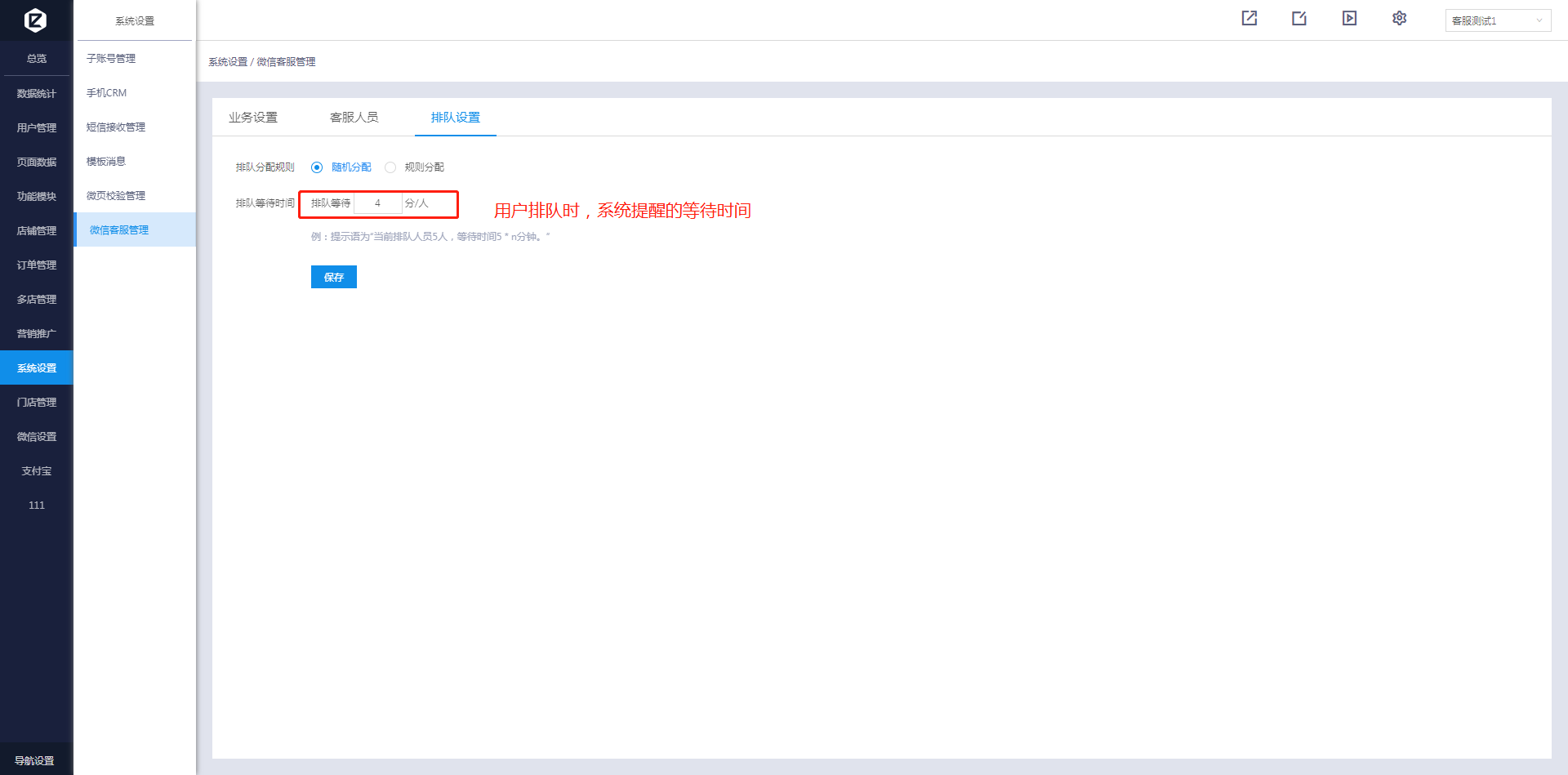
Task: Click the queue wait minutes input field
Action: click(x=377, y=203)
